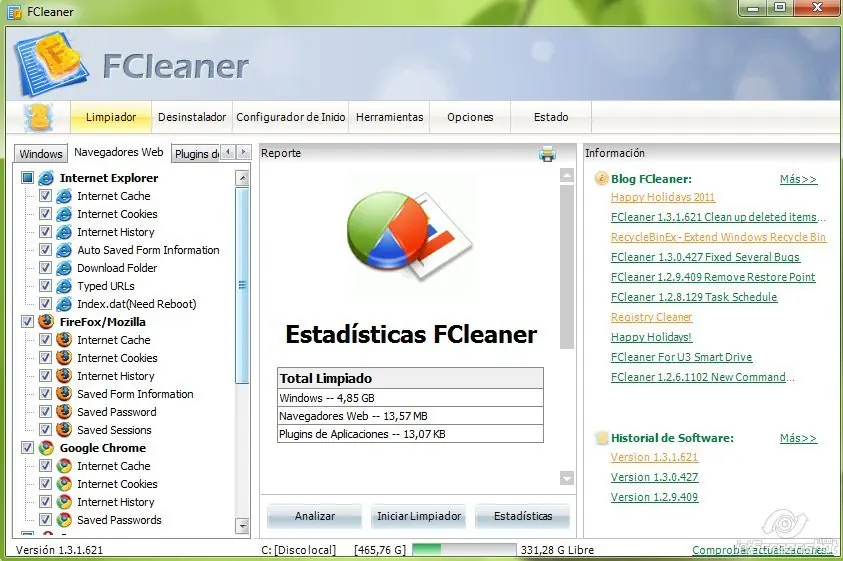Click FCleaner title bar app icon
Image resolution: width=843 pixels, height=561 pixels.
pyautogui.click(x=15, y=12)
